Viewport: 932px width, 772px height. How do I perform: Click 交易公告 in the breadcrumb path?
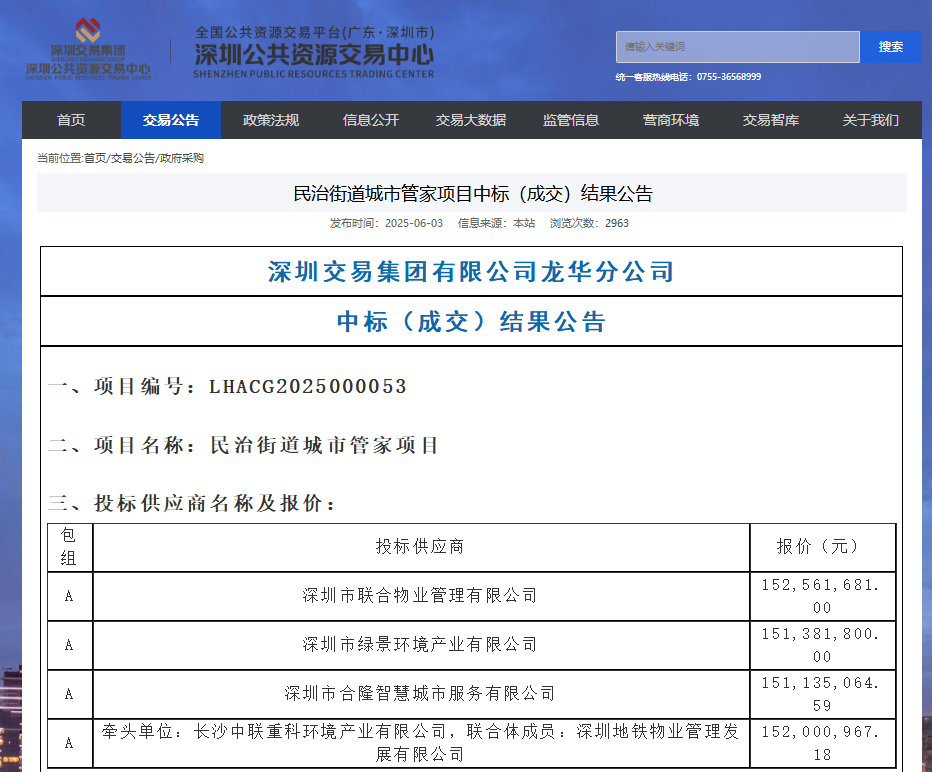click(133, 158)
